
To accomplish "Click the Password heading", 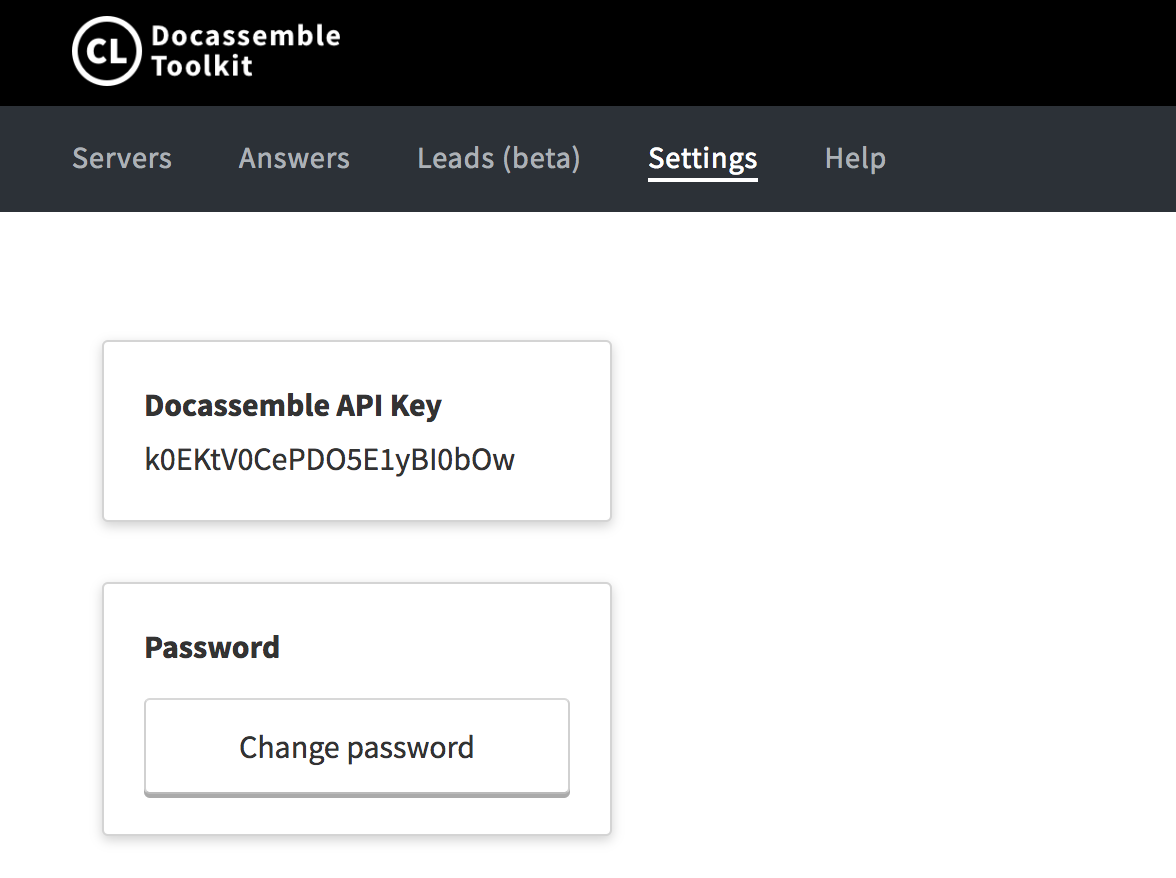I will tap(212, 647).
